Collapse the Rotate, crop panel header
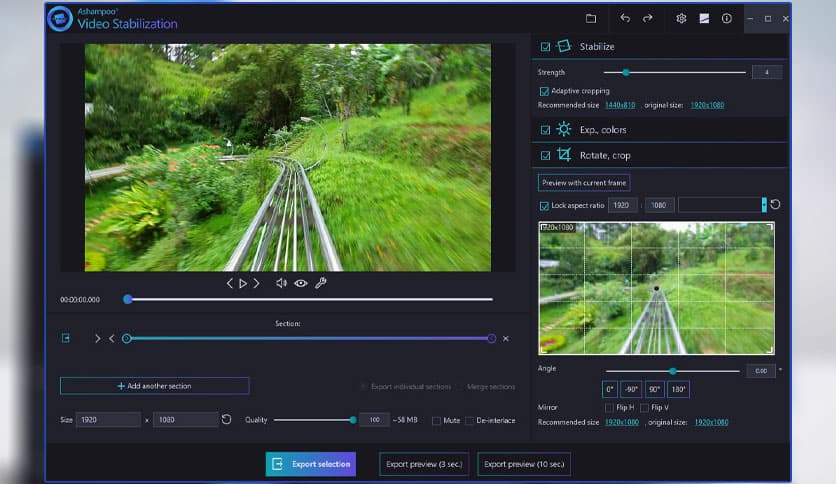 pyautogui.click(x=660, y=155)
